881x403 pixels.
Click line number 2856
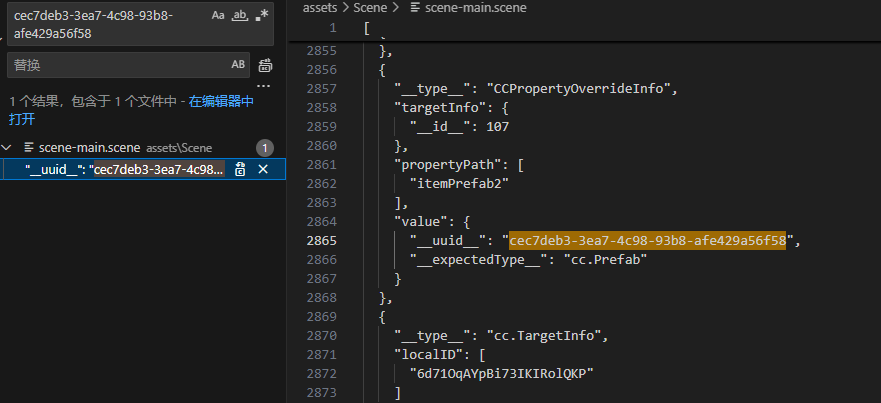(322, 70)
